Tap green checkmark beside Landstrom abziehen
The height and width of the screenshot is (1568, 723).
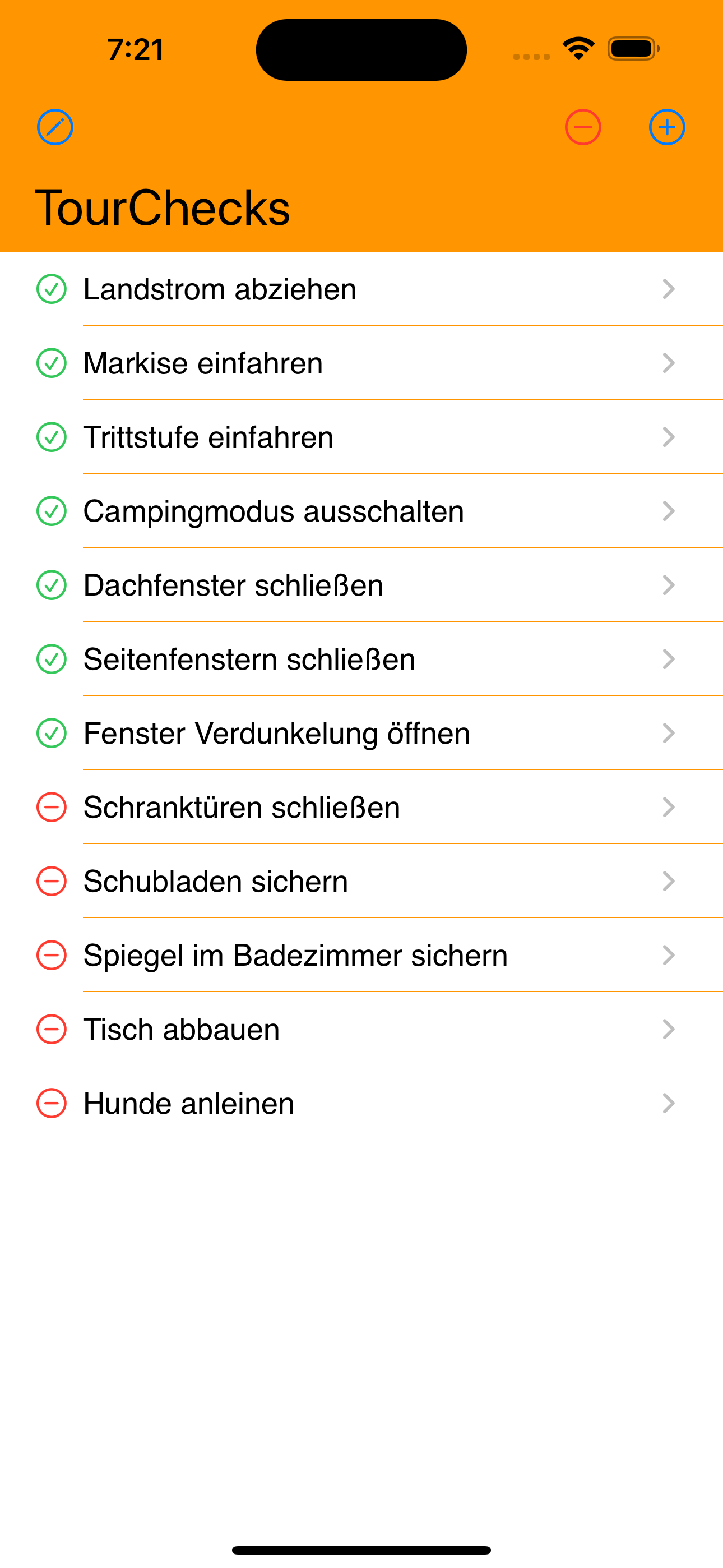point(52,289)
